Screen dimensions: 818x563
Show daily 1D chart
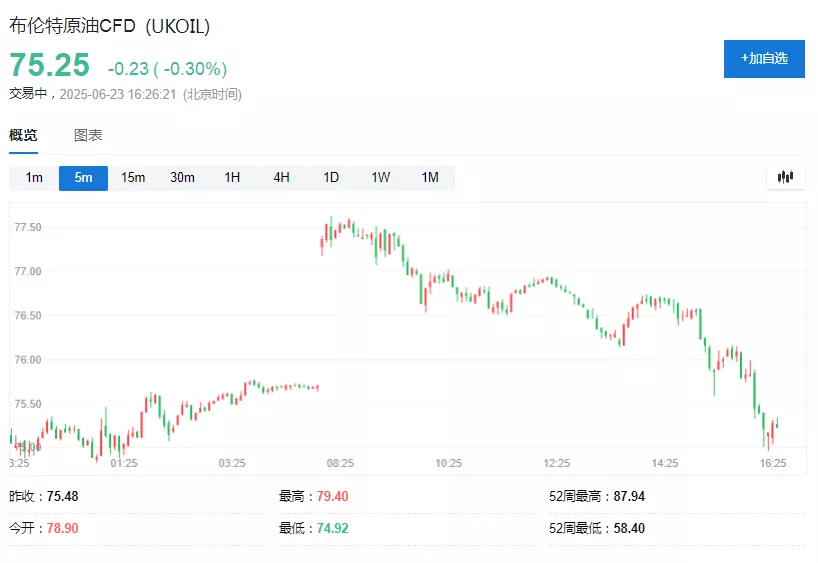[x=331, y=178]
